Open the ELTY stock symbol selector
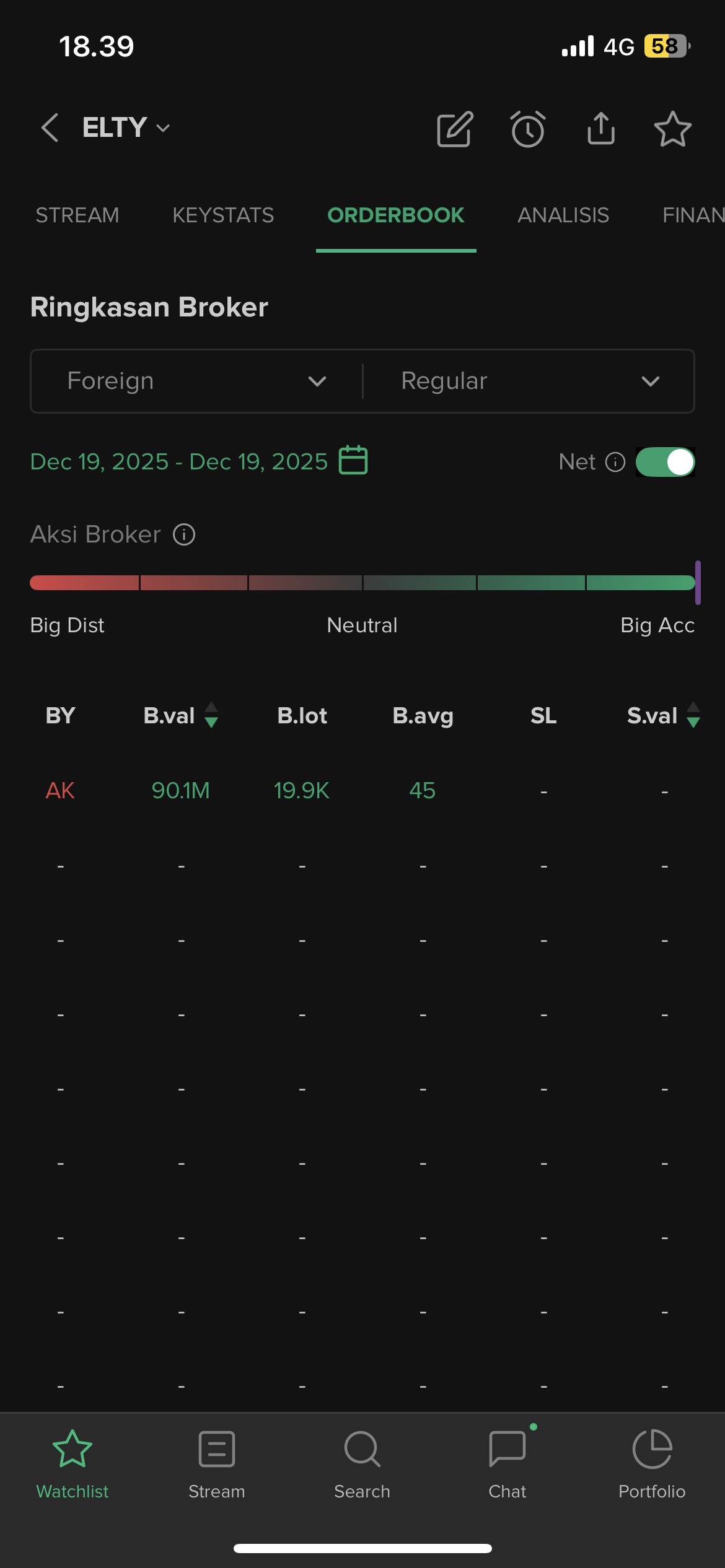 click(x=126, y=128)
